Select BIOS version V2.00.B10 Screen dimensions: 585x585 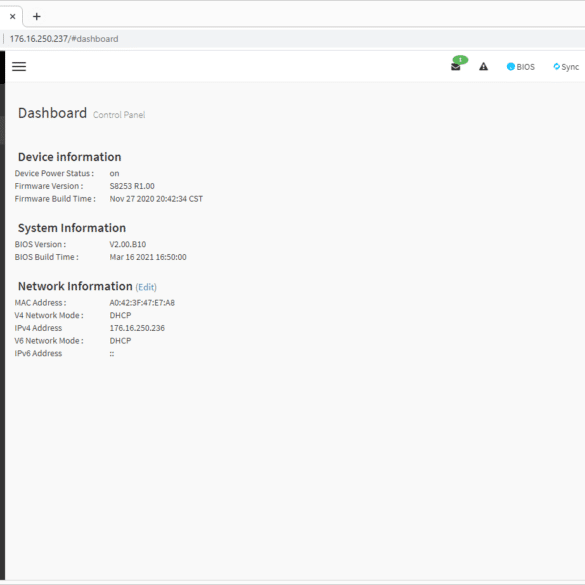tap(128, 244)
